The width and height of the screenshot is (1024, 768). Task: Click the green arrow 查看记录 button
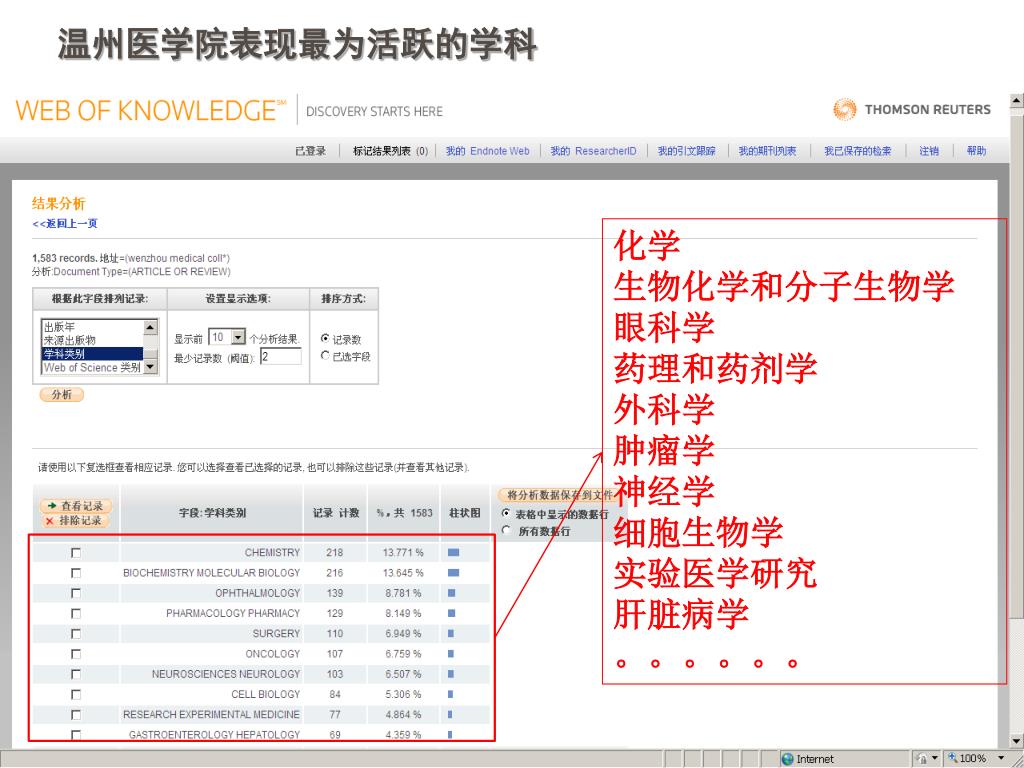76,506
